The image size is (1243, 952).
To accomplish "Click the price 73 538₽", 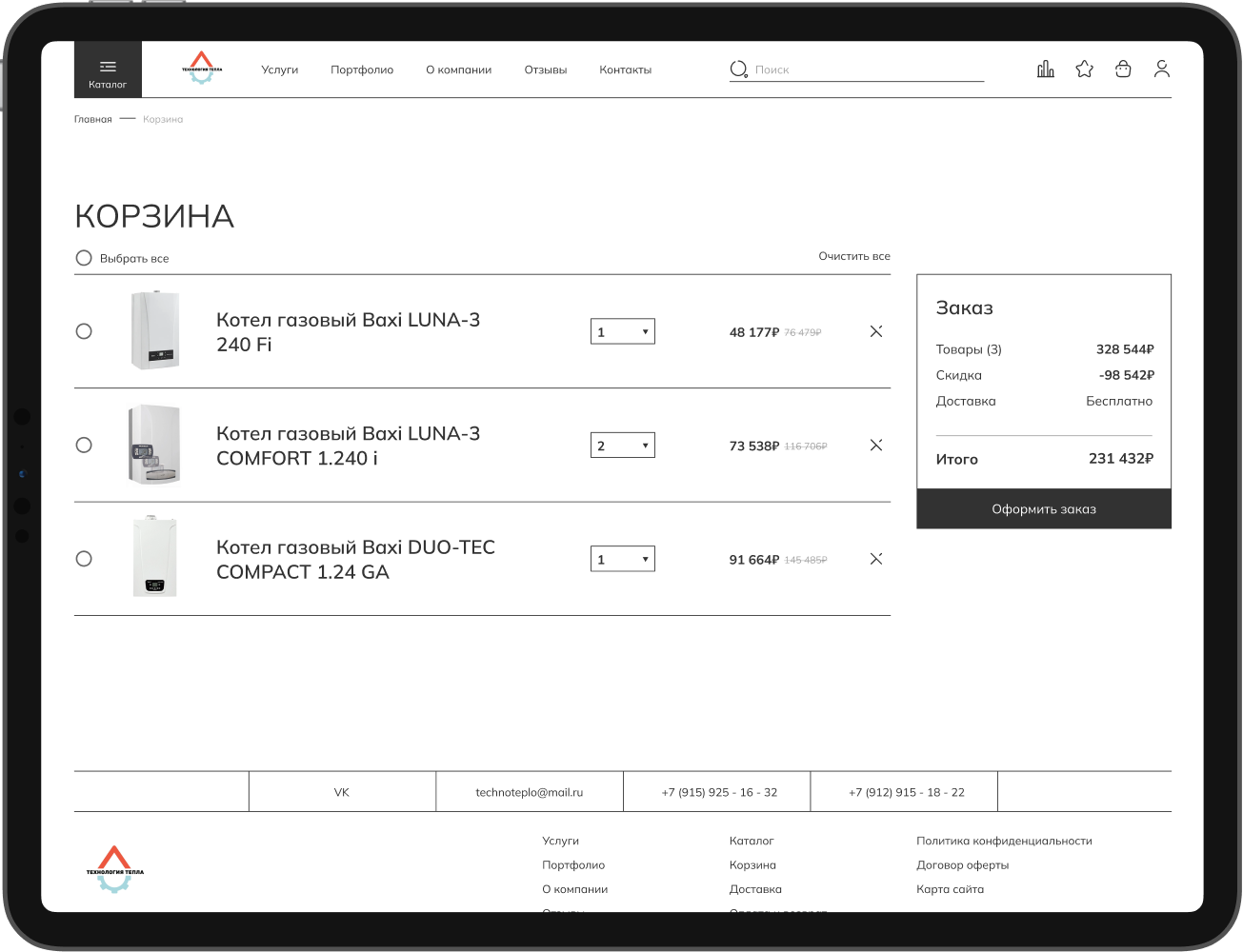I will pyautogui.click(x=754, y=446).
